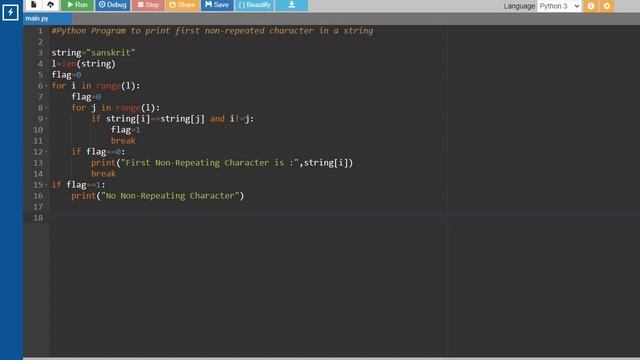Click the break statement on line 14
This screenshot has width=640, height=360.
click(x=103, y=174)
